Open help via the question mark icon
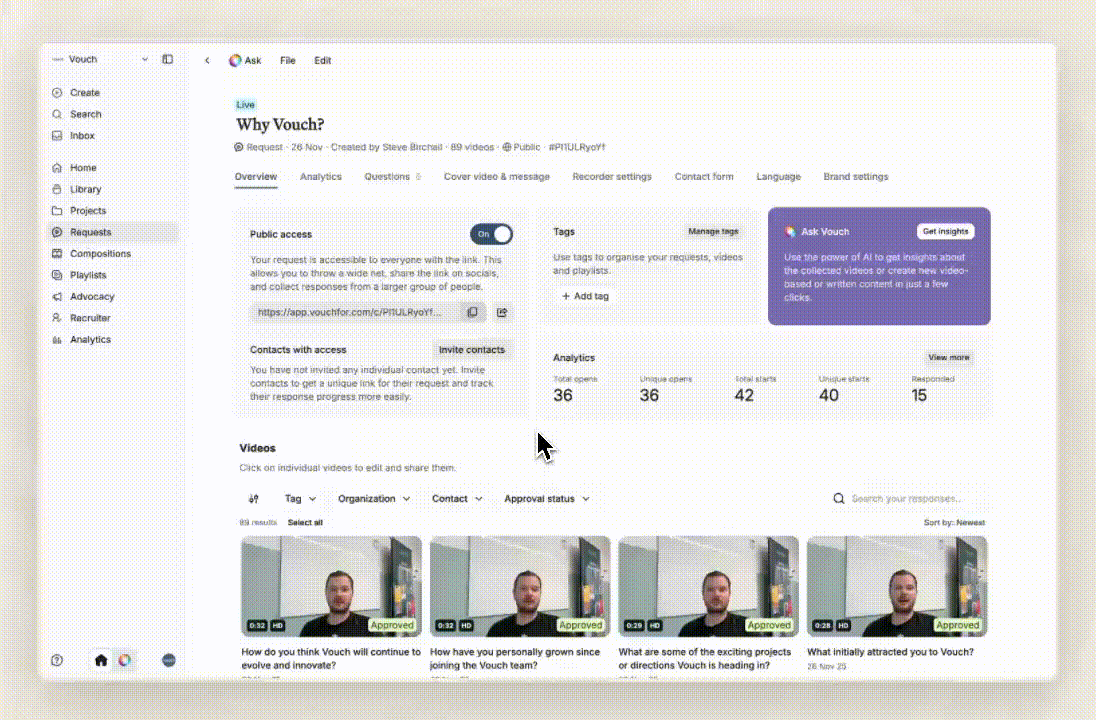Screen dimensions: 1096x720 pos(57,660)
